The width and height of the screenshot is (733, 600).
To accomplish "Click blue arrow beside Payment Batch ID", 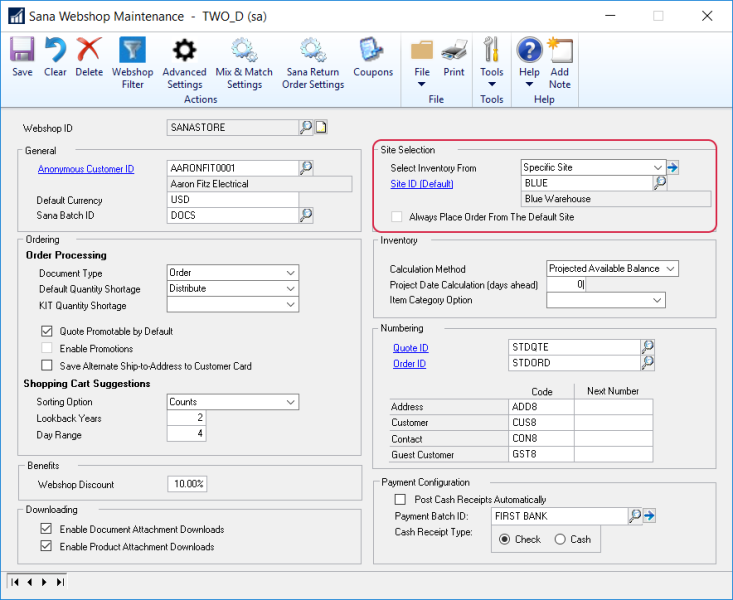I will coord(649,516).
